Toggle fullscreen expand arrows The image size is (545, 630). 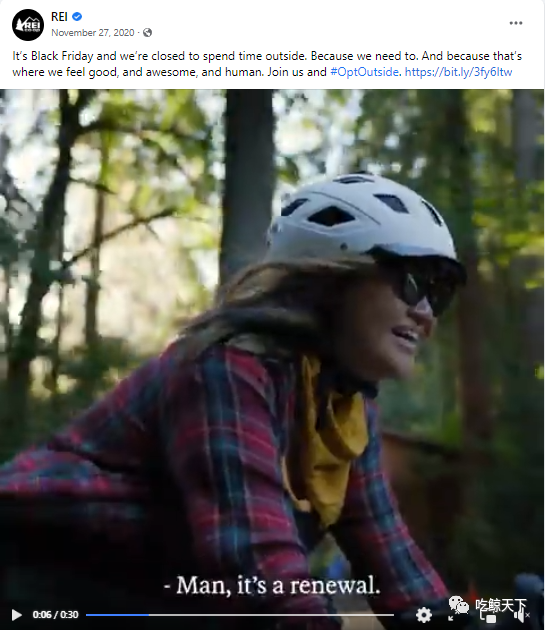pos(457,614)
